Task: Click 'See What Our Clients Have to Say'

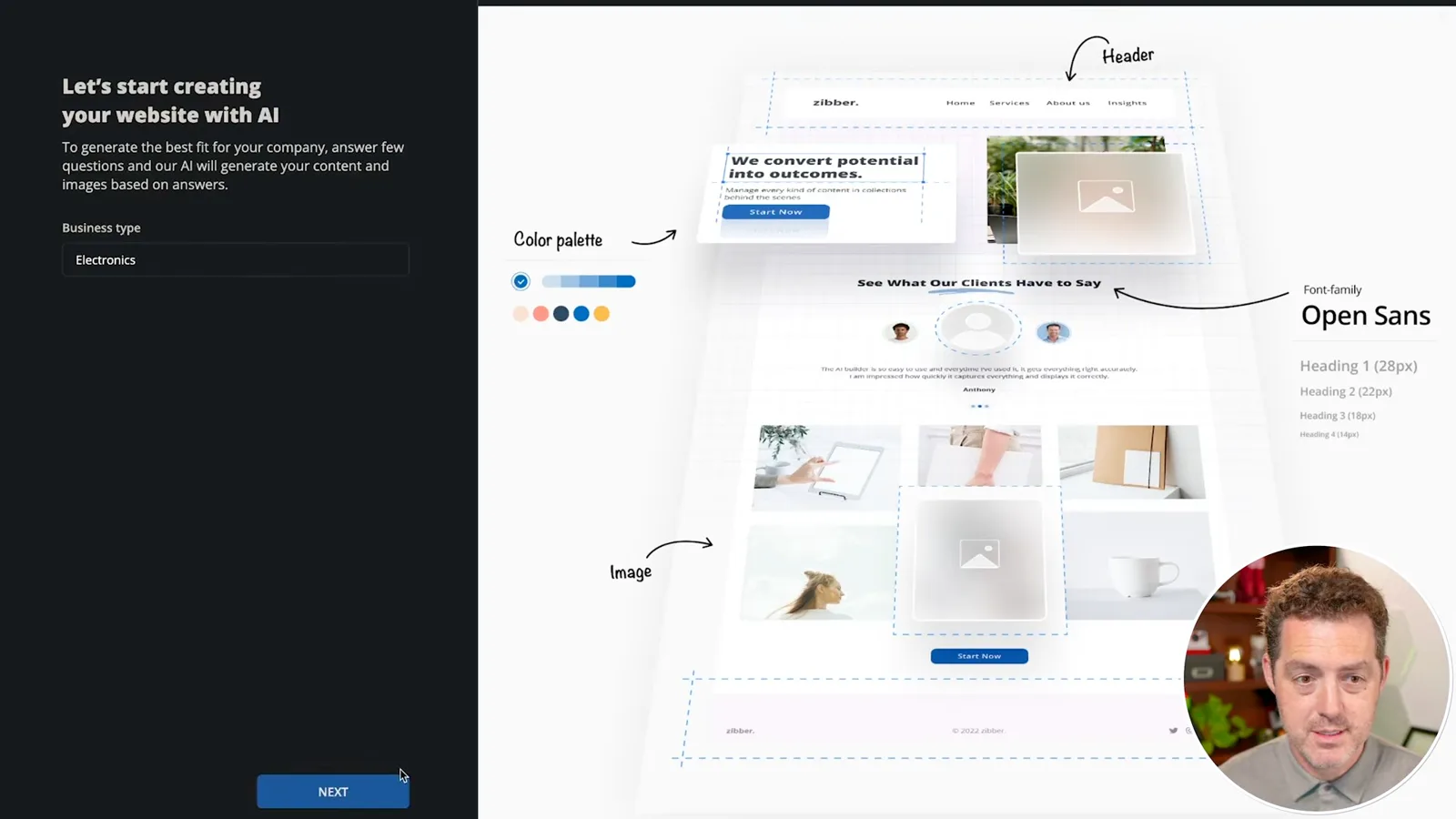Action: [x=979, y=283]
